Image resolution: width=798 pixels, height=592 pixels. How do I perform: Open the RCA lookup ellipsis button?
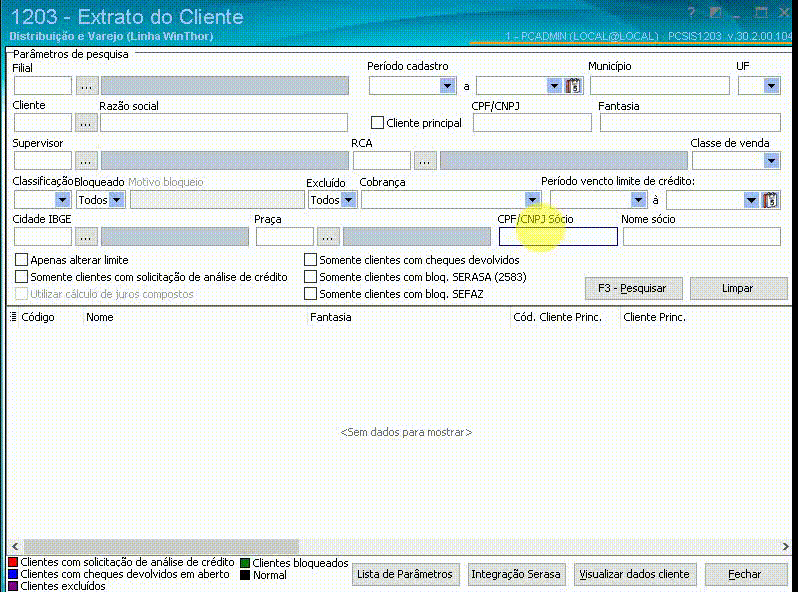(424, 161)
